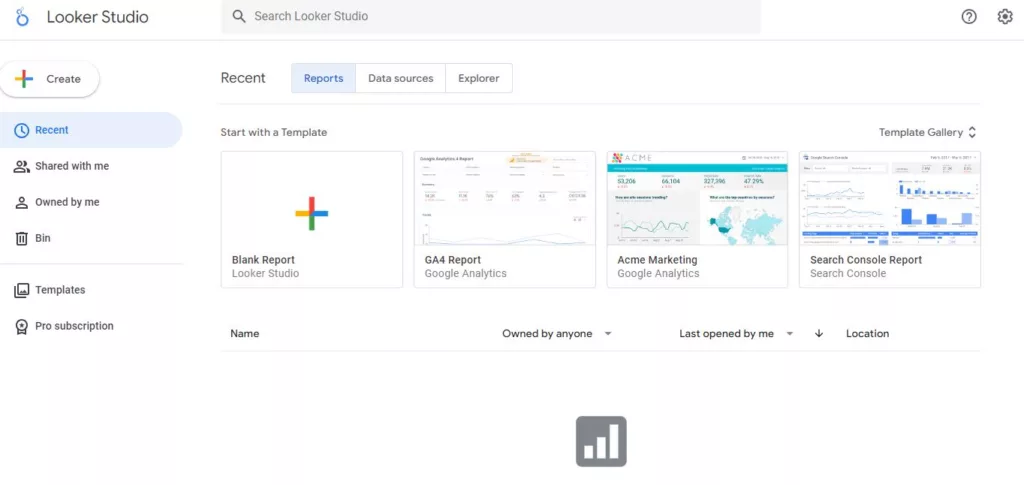Open the GA4 Report template

505,219
